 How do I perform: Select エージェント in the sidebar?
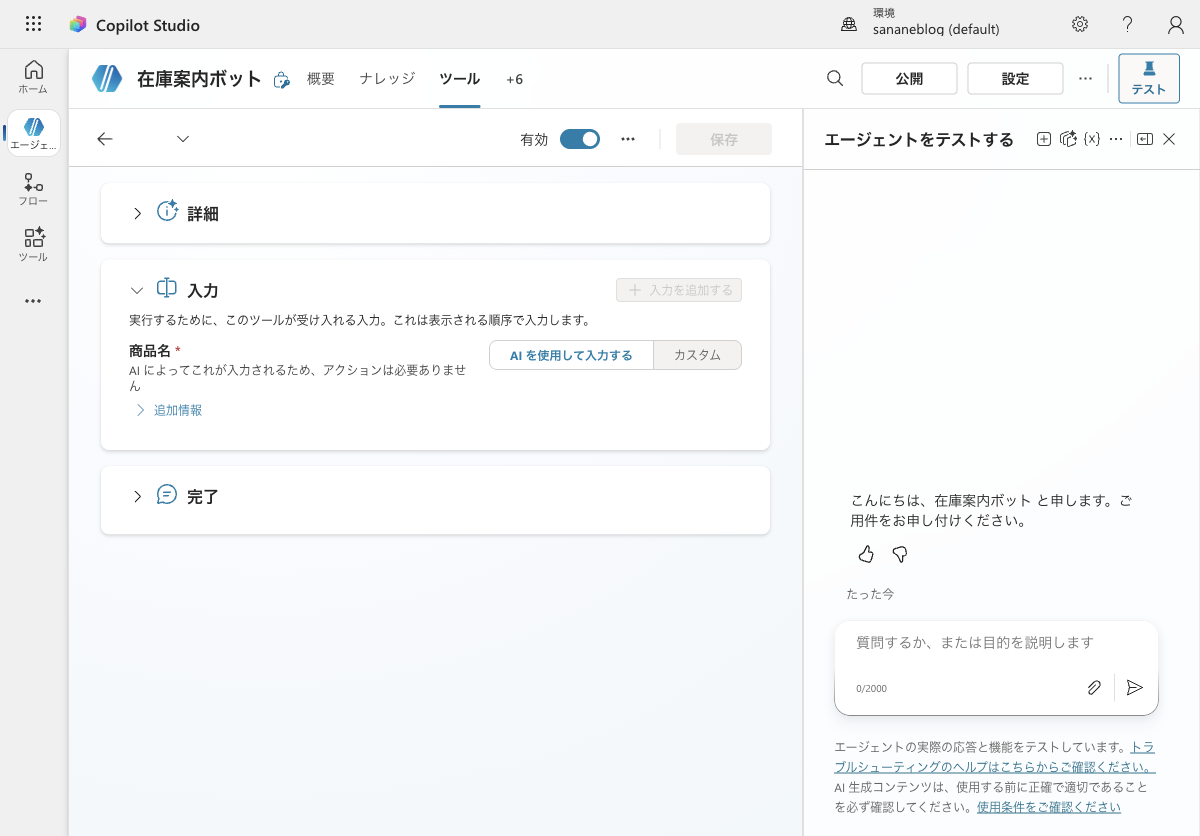pos(33,134)
